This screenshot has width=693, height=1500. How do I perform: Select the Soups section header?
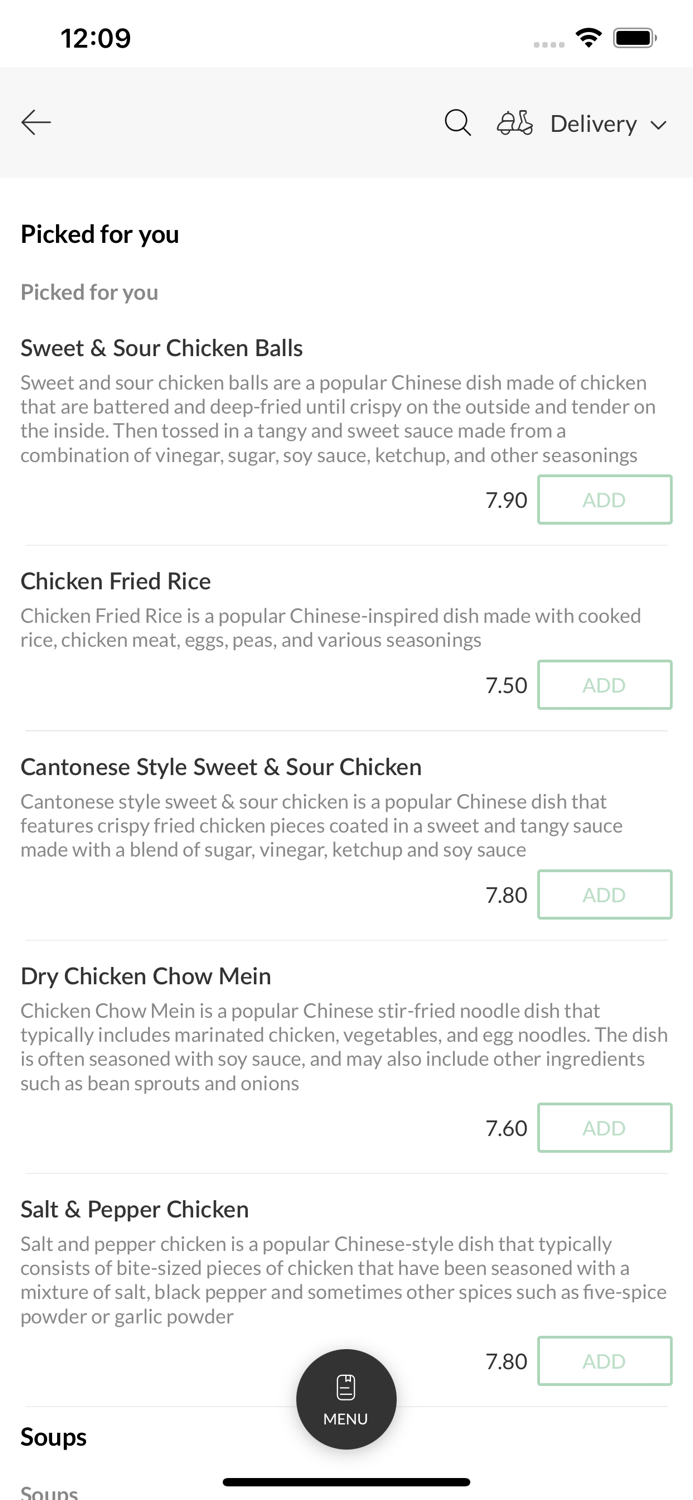click(x=52, y=1437)
